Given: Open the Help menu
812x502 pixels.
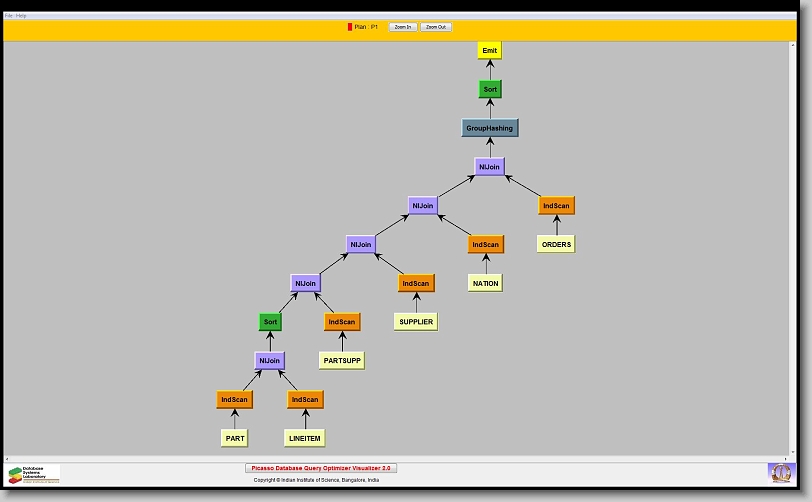Looking at the screenshot, I should click(x=21, y=16).
